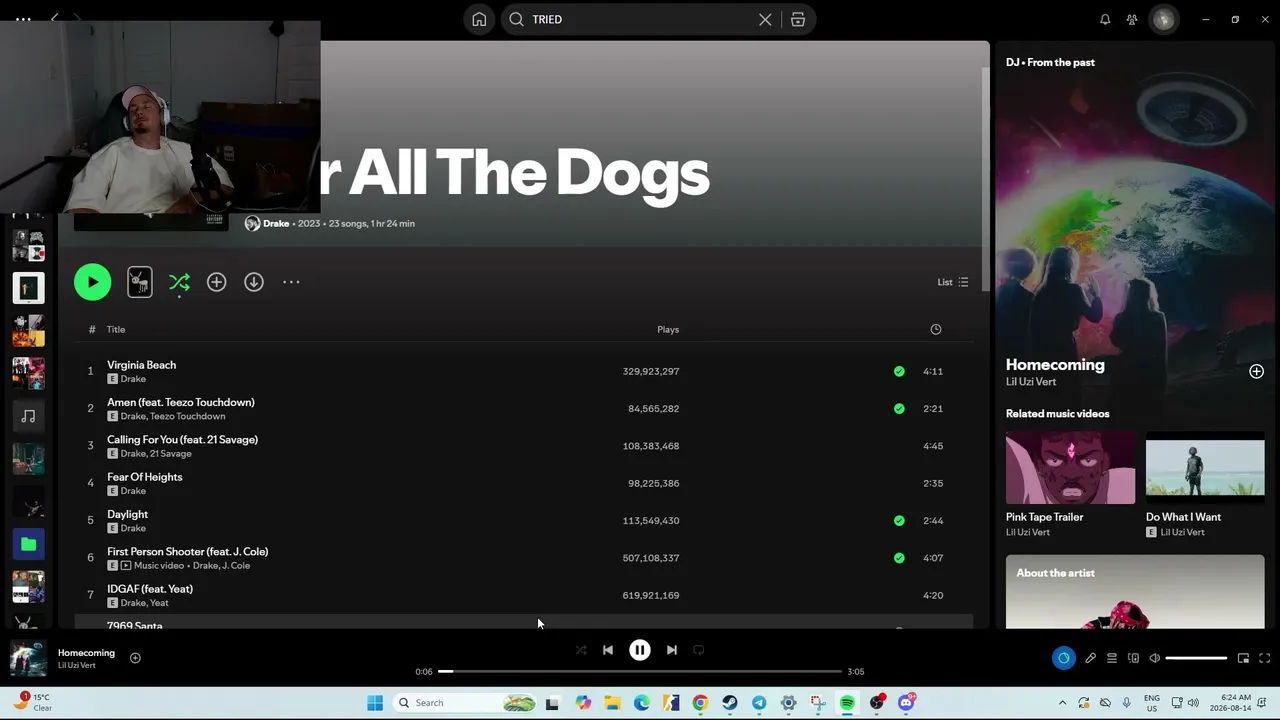Open Connect to a device

tap(1133, 658)
